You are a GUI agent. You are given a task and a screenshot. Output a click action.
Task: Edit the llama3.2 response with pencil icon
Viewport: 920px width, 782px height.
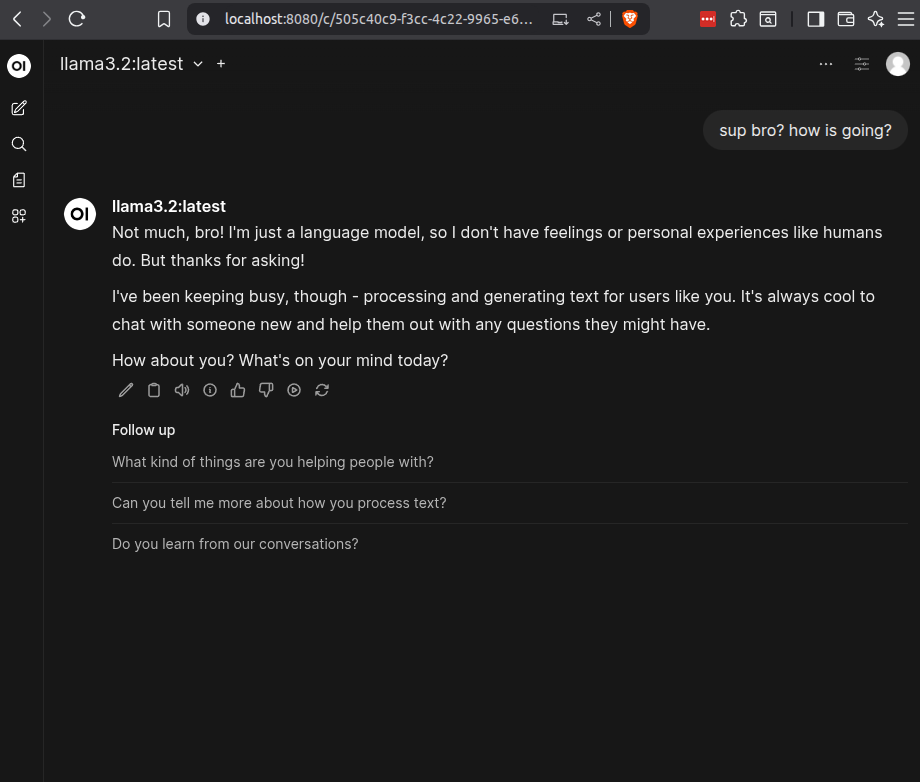tap(126, 391)
